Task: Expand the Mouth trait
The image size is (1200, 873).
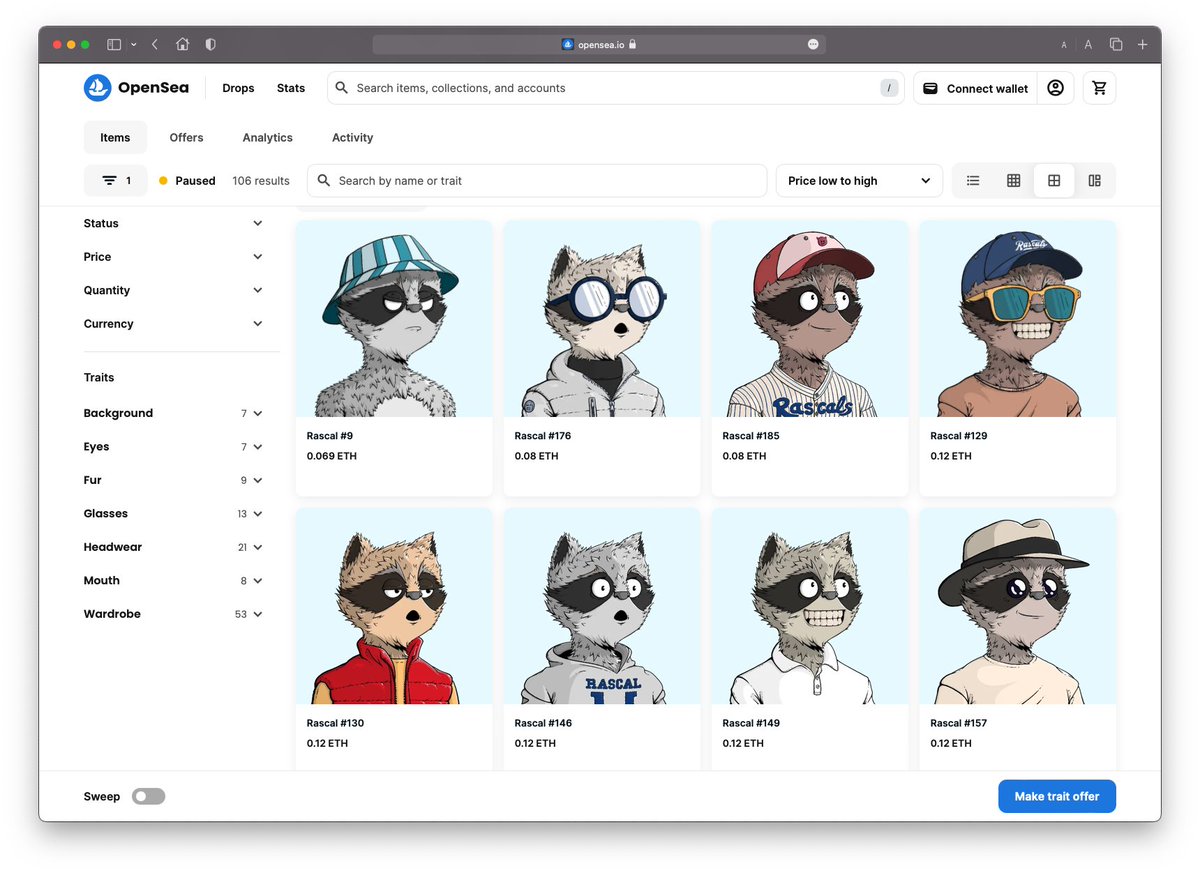Action: point(174,581)
